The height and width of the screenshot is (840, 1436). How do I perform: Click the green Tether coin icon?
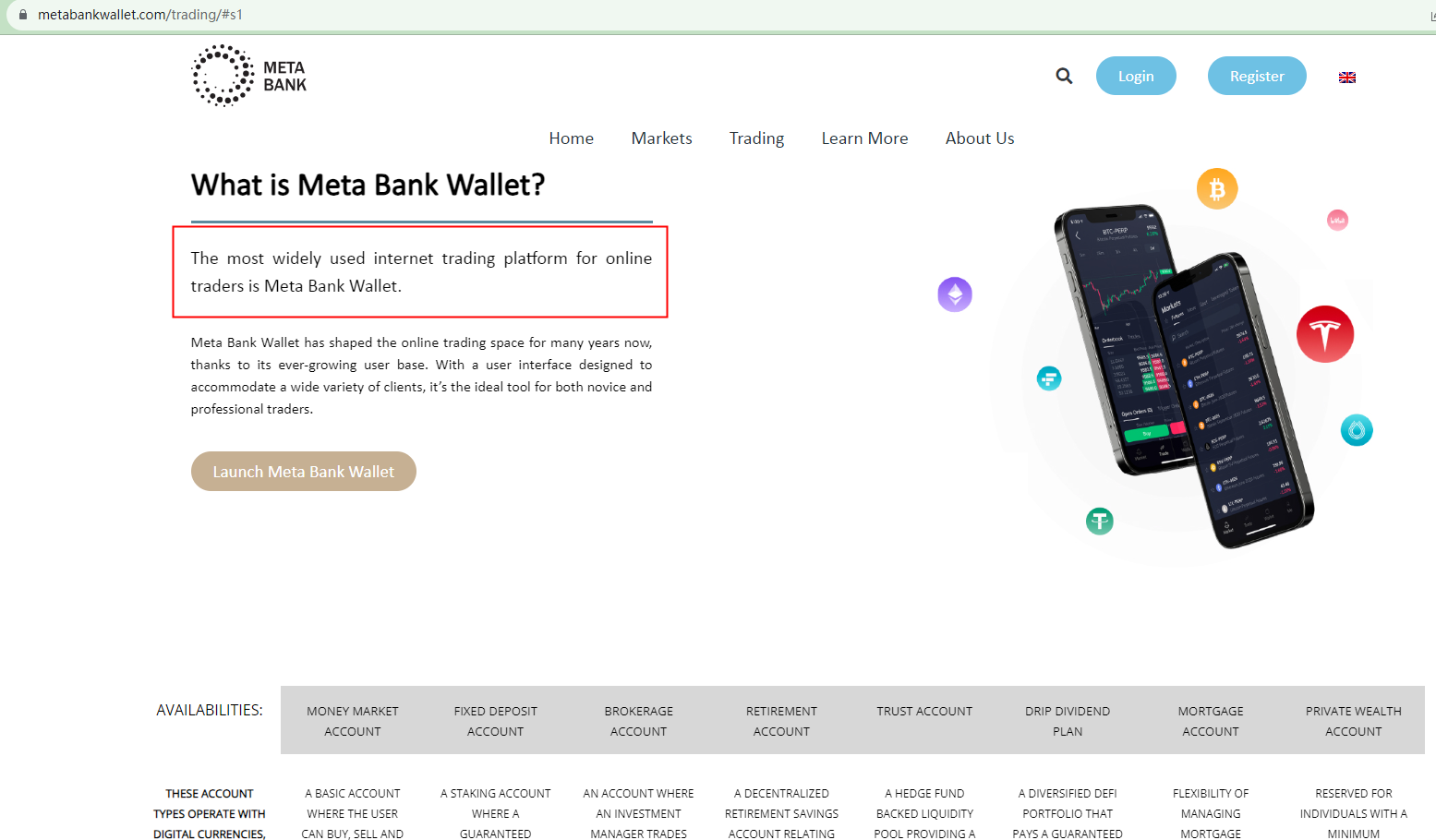click(1099, 522)
